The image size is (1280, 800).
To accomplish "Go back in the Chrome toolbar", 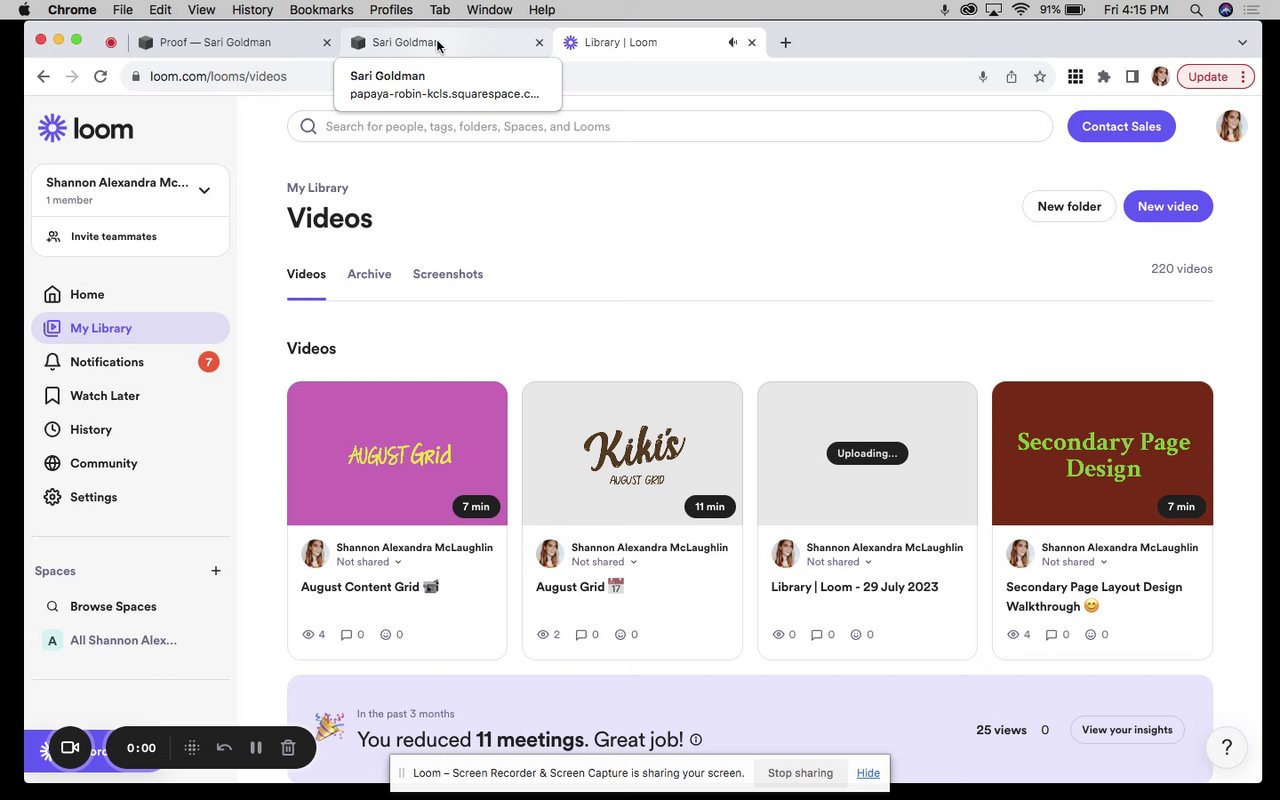I will [43, 76].
